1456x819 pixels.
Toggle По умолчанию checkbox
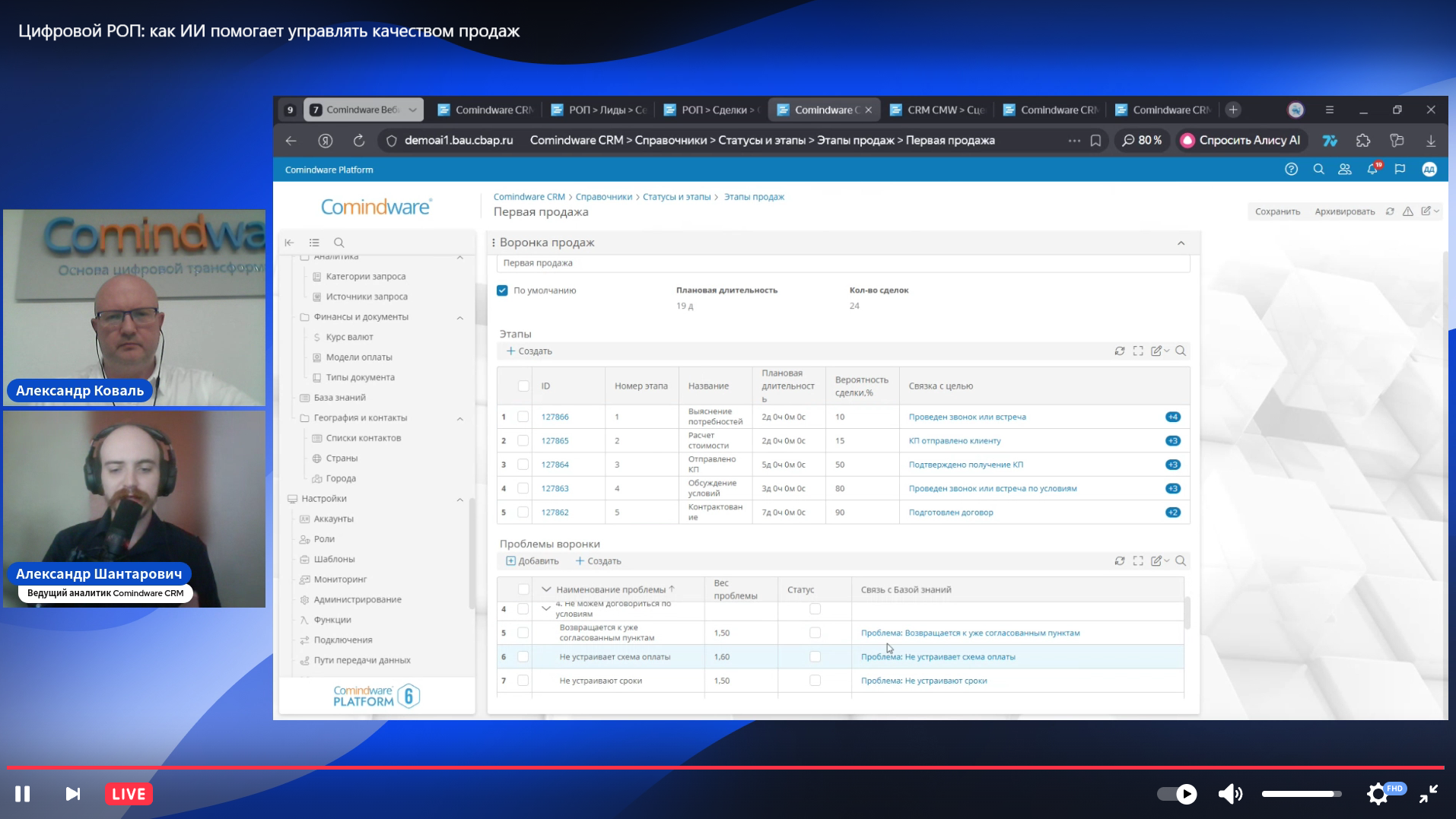click(x=502, y=290)
